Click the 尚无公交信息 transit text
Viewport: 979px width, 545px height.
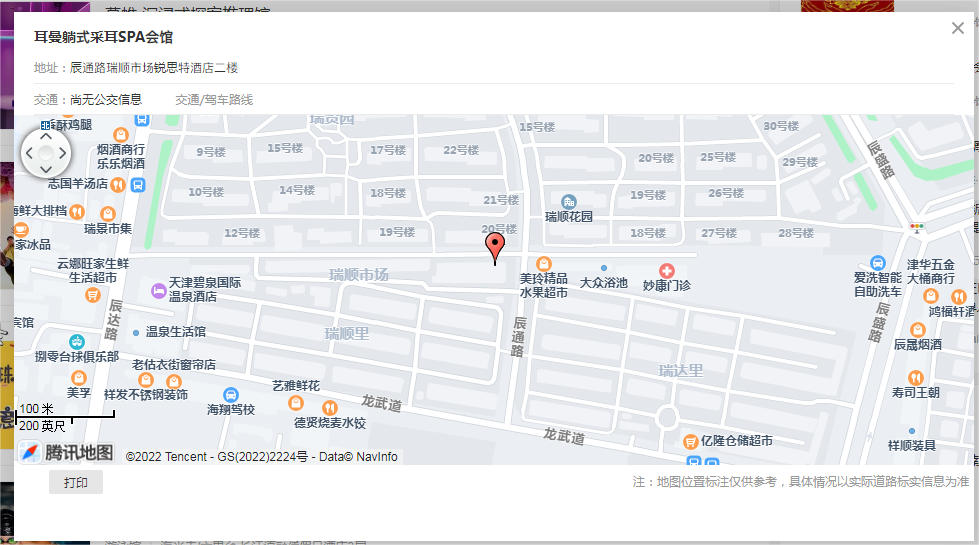(106, 100)
